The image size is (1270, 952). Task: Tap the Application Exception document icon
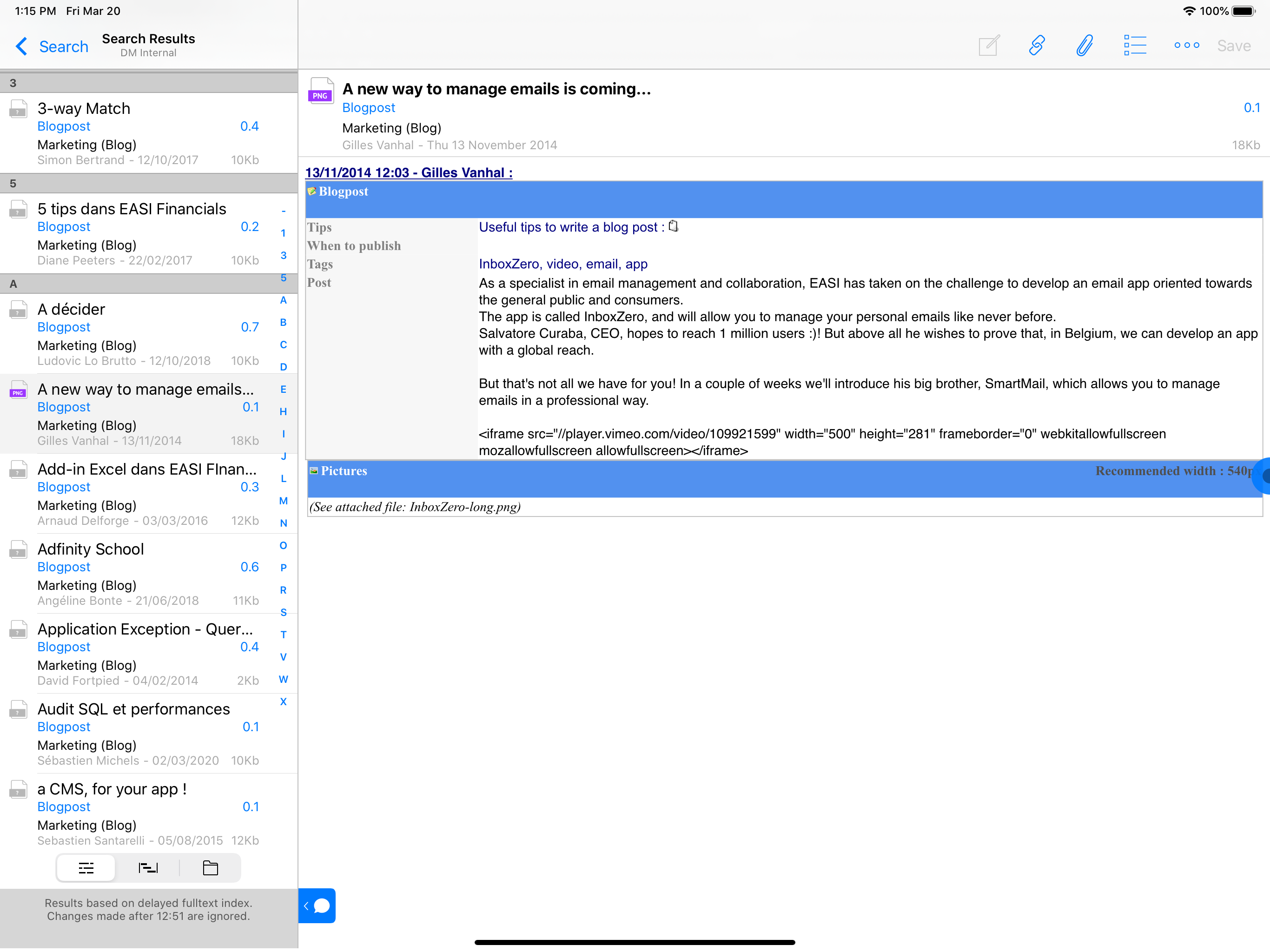pyautogui.click(x=19, y=630)
